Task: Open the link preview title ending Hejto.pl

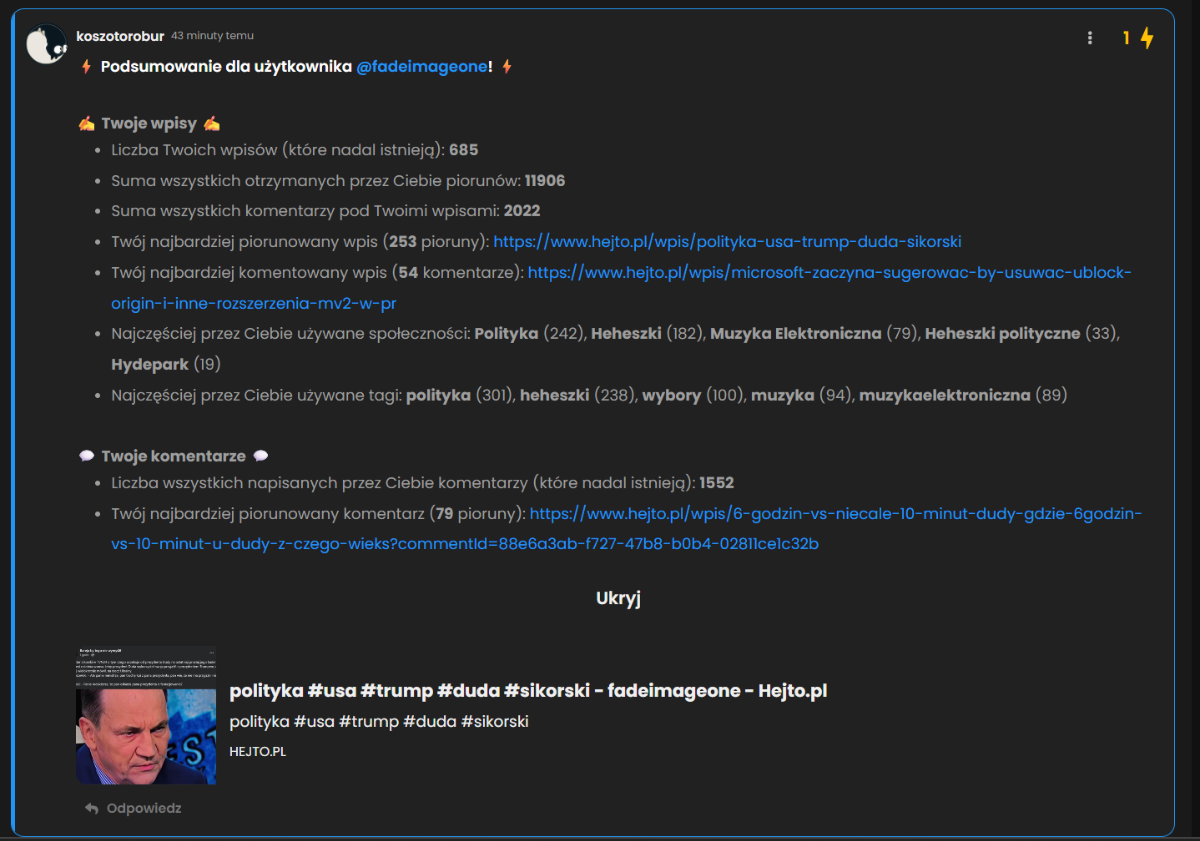Action: click(528, 691)
